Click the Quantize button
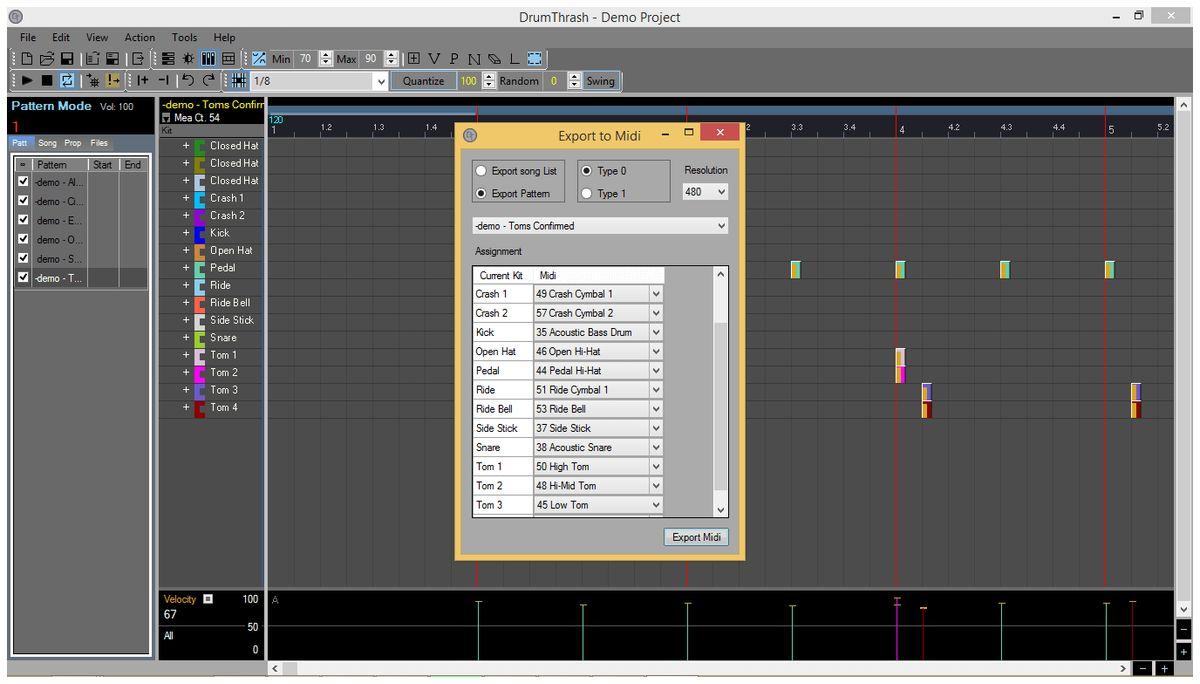Viewport: 1200px width, 684px height. point(424,81)
